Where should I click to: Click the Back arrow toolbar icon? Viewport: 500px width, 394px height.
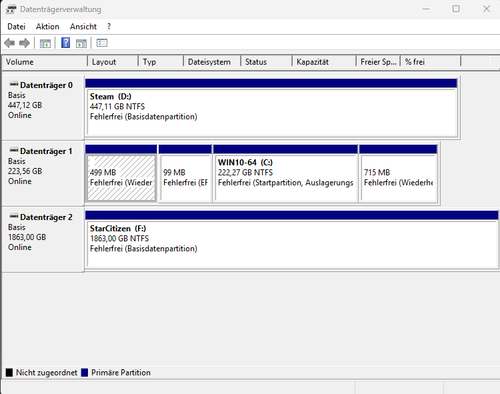[x=10, y=43]
